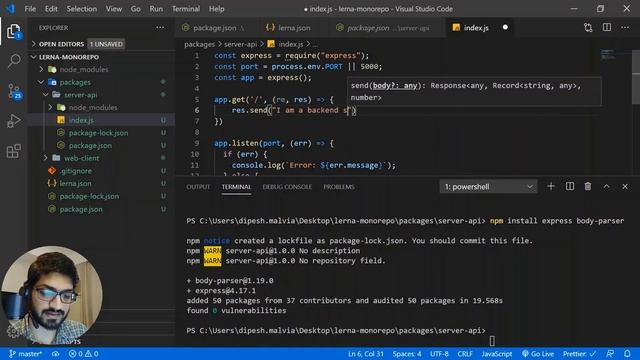Switch to package.json server-api editor tab

coord(386,28)
